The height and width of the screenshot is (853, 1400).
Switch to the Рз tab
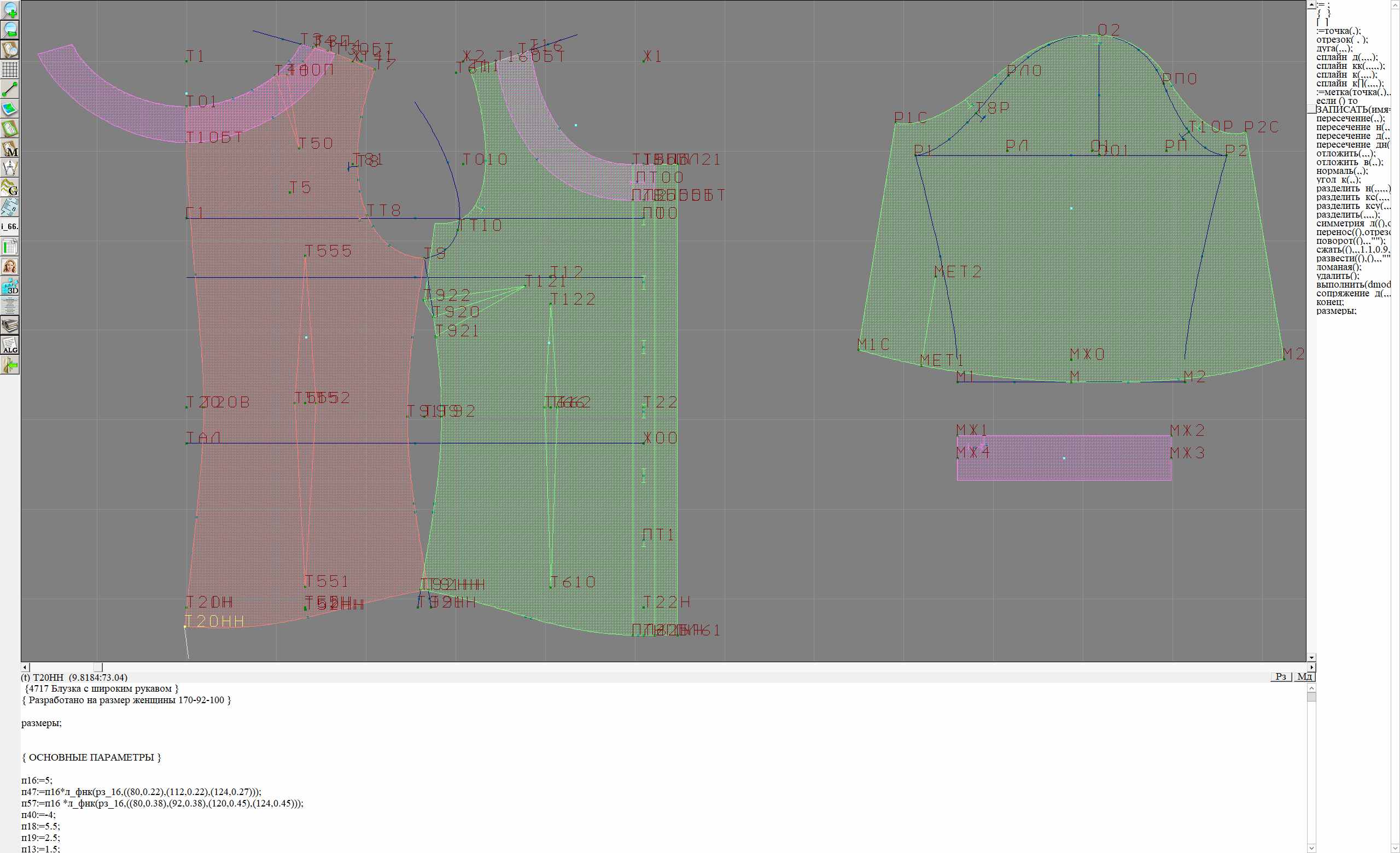coord(1281,676)
